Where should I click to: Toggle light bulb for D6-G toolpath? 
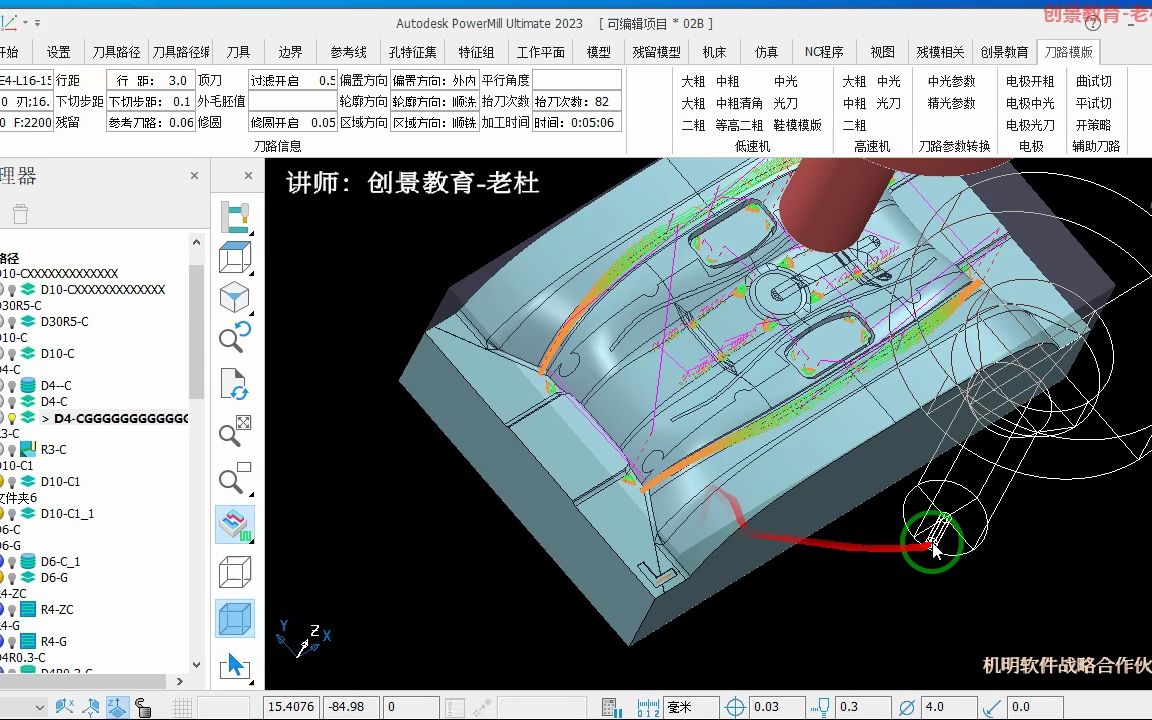(12, 577)
